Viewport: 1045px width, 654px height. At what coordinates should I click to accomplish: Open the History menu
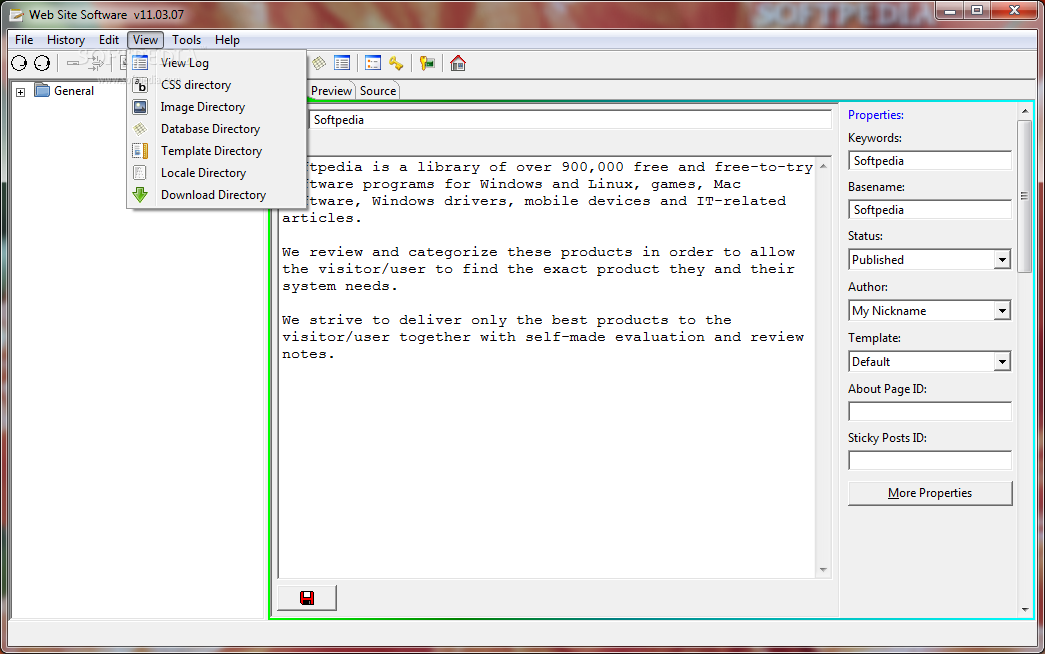click(65, 40)
